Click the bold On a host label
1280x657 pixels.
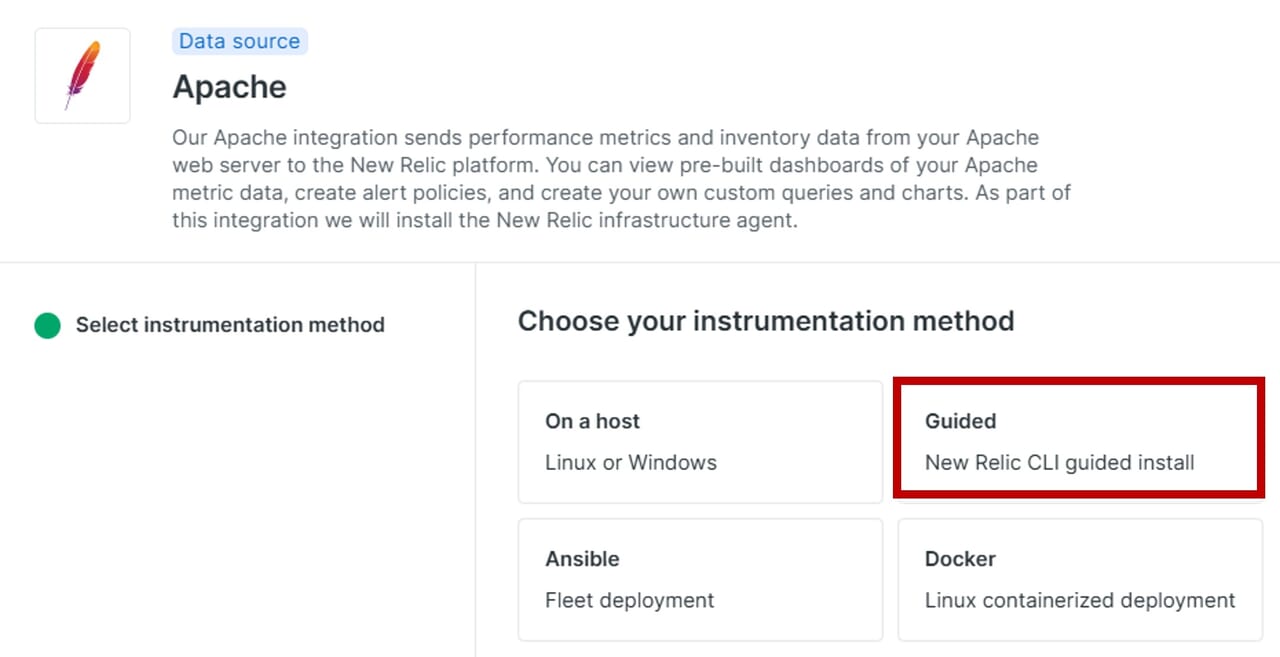tap(592, 421)
